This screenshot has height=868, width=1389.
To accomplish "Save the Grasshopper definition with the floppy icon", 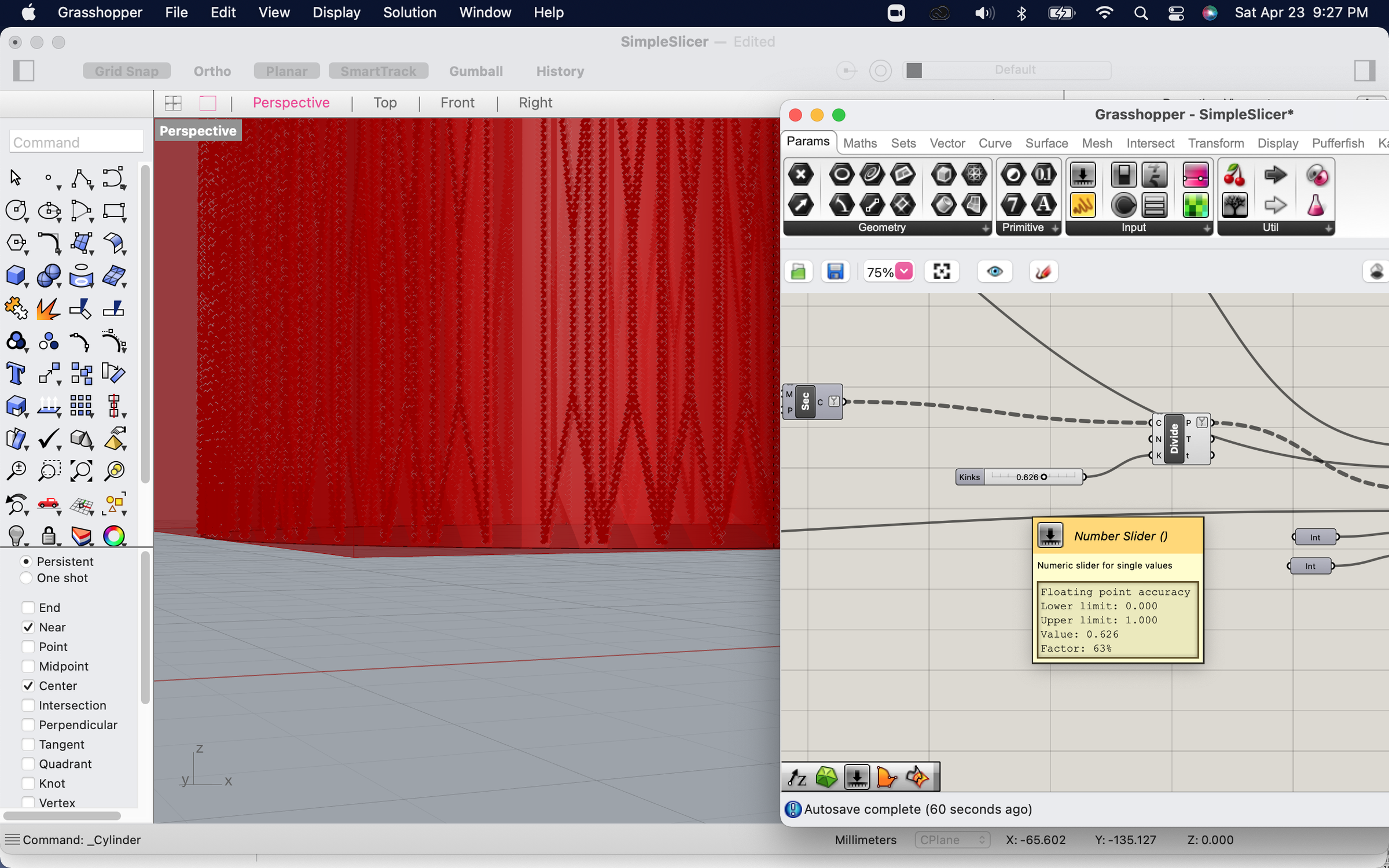I will point(835,271).
